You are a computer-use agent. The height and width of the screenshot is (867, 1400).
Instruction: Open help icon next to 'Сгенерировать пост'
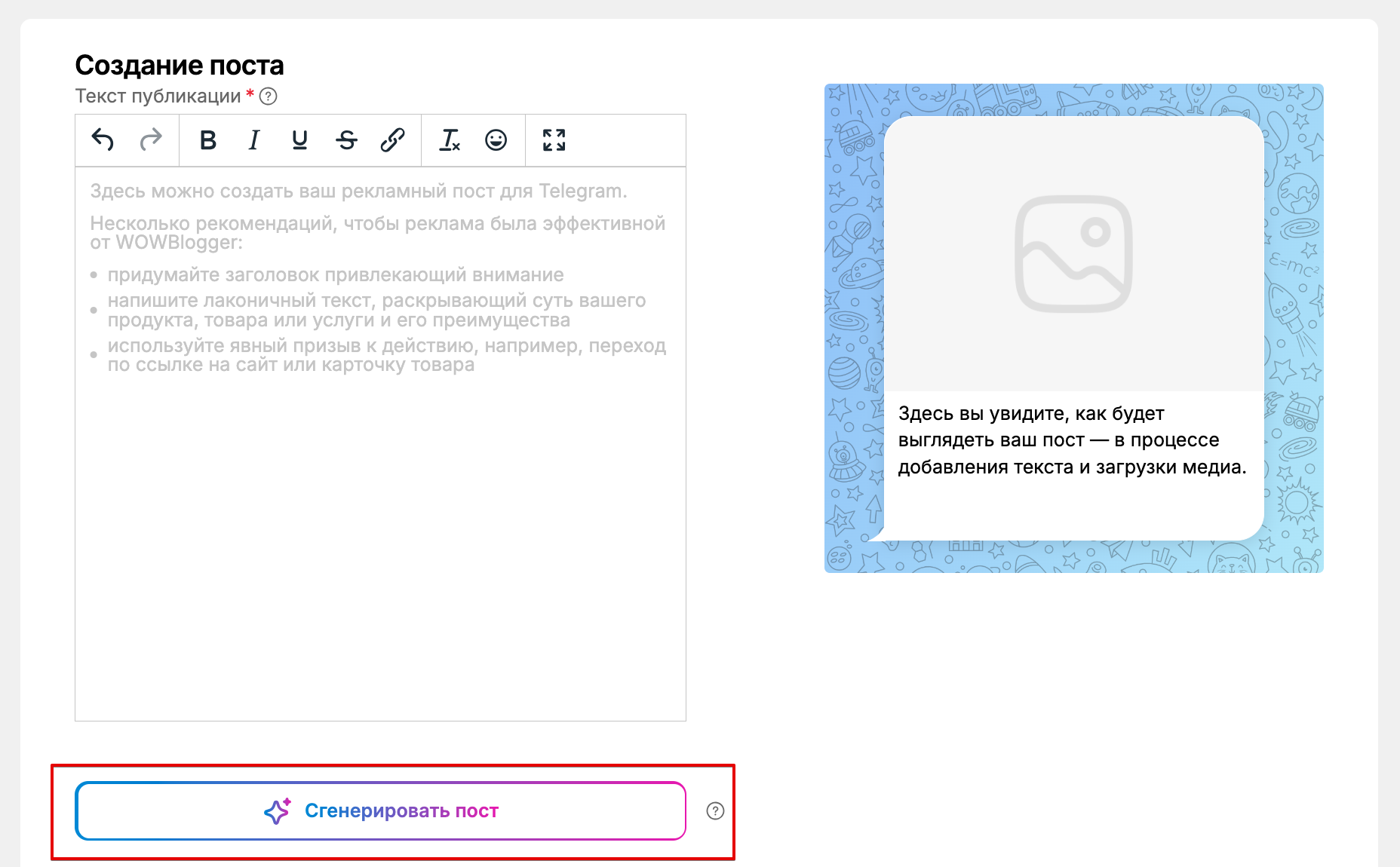(x=714, y=811)
